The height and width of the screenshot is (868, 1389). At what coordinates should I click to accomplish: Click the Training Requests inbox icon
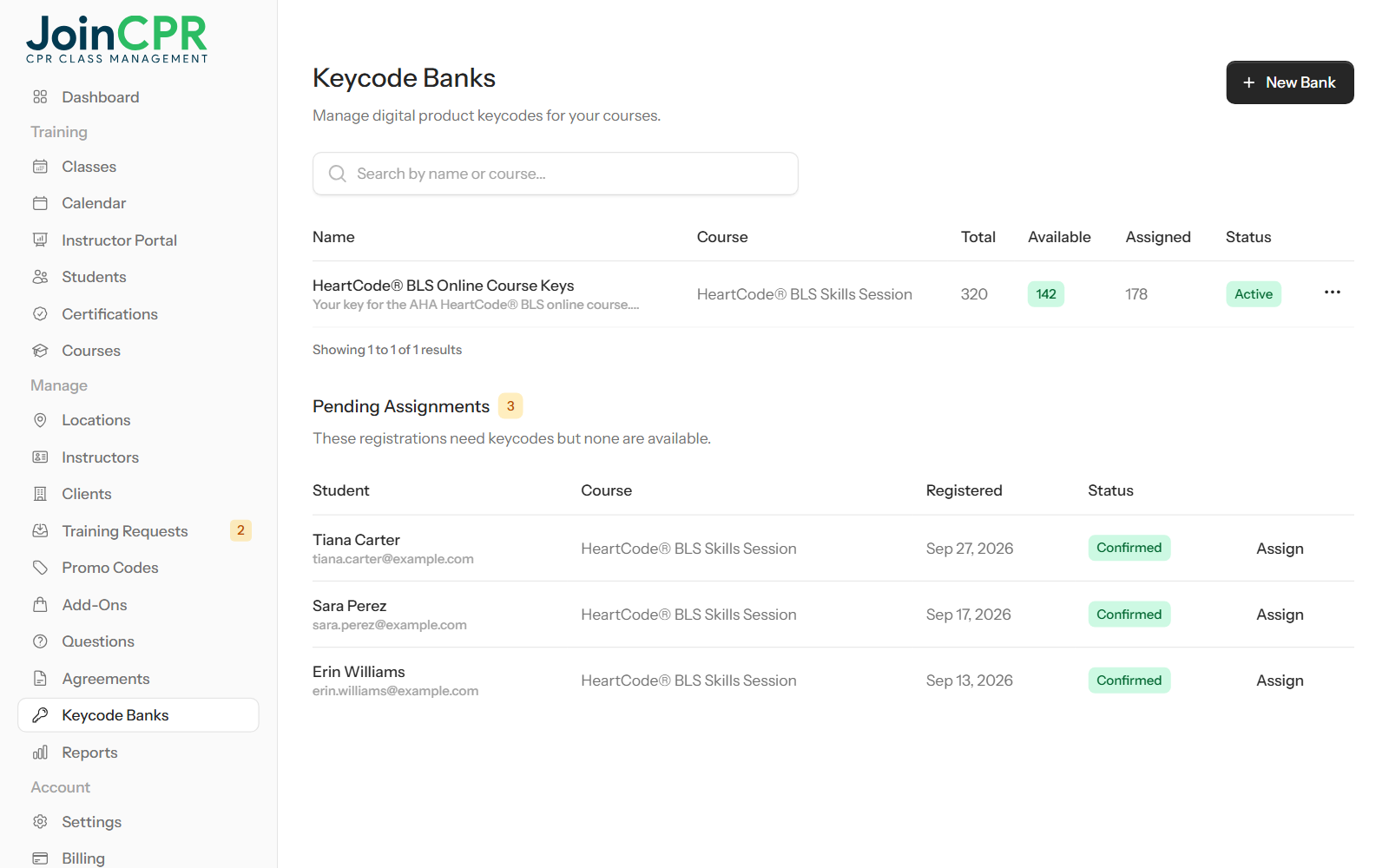[40, 530]
